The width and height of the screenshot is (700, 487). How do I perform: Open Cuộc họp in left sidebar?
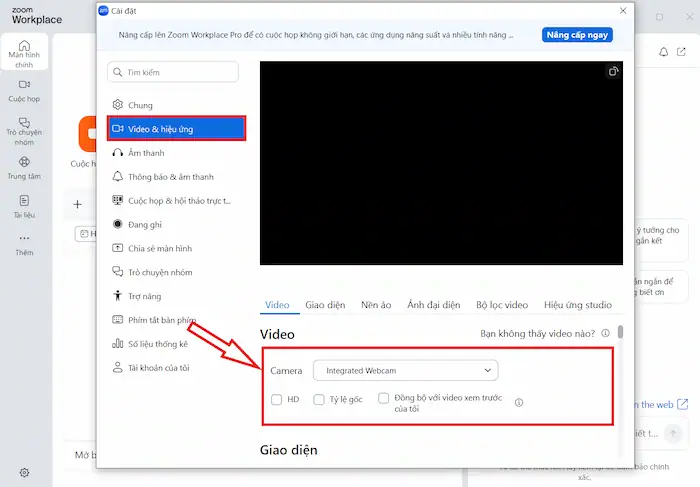[x=24, y=90]
